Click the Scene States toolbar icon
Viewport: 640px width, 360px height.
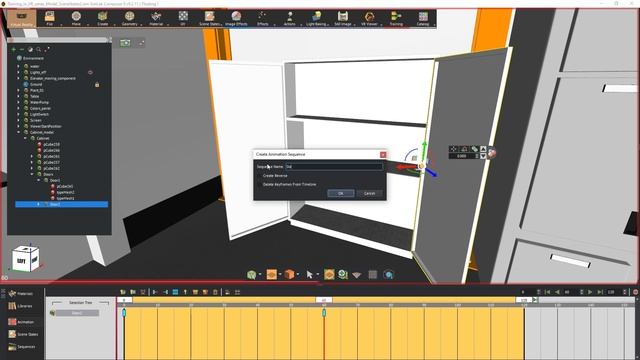tap(209, 18)
